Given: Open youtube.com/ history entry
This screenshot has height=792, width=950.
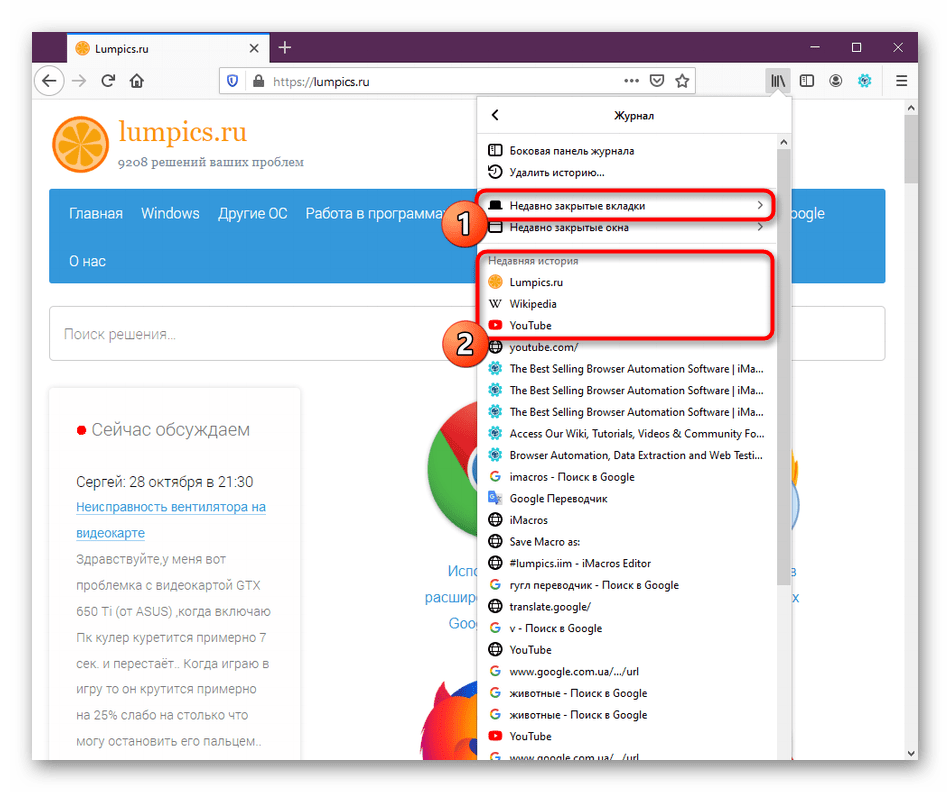Looking at the screenshot, I should (627, 347).
